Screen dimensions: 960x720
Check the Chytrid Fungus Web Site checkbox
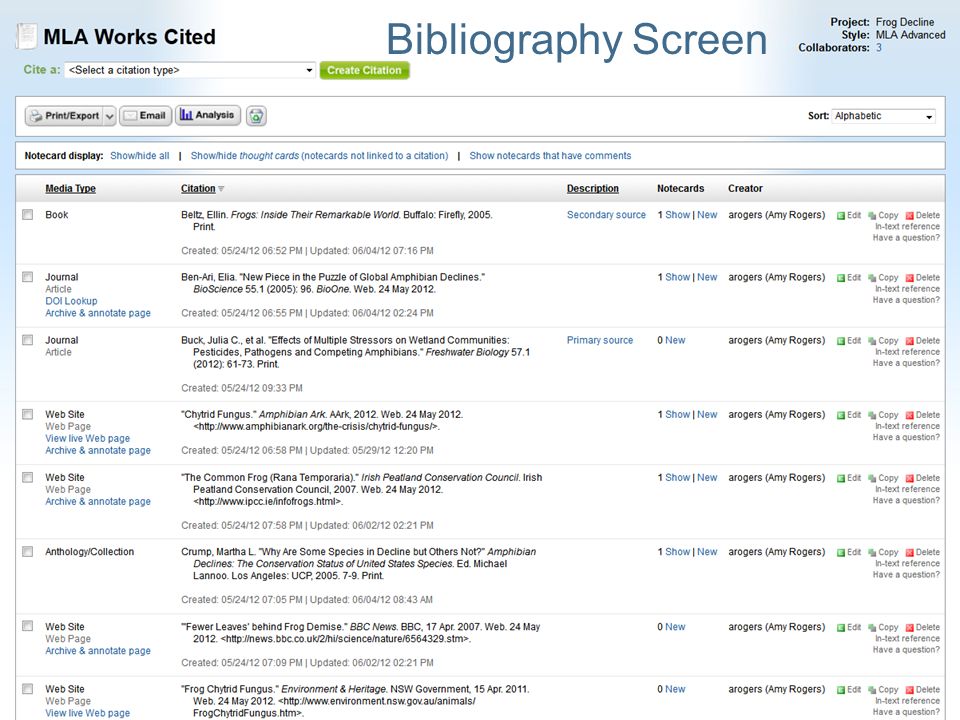pos(28,414)
